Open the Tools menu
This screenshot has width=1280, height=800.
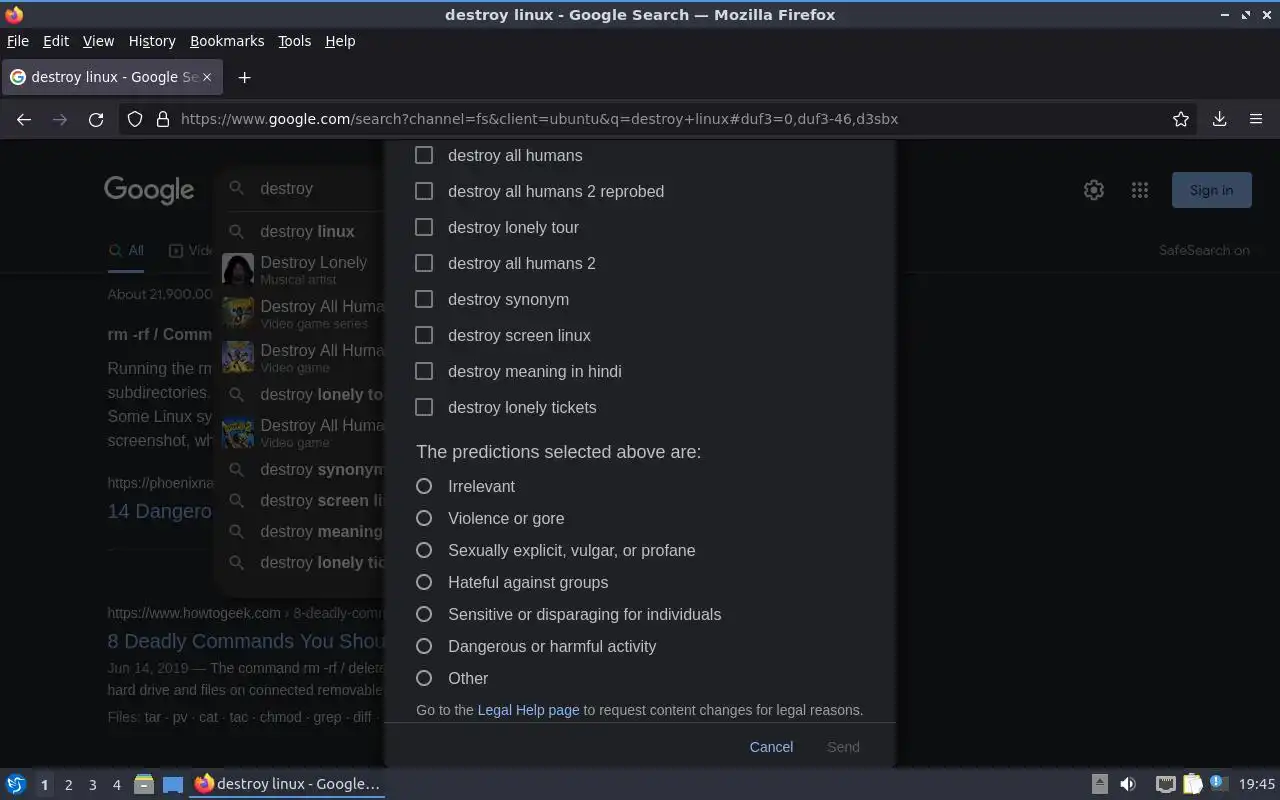pyautogui.click(x=294, y=41)
